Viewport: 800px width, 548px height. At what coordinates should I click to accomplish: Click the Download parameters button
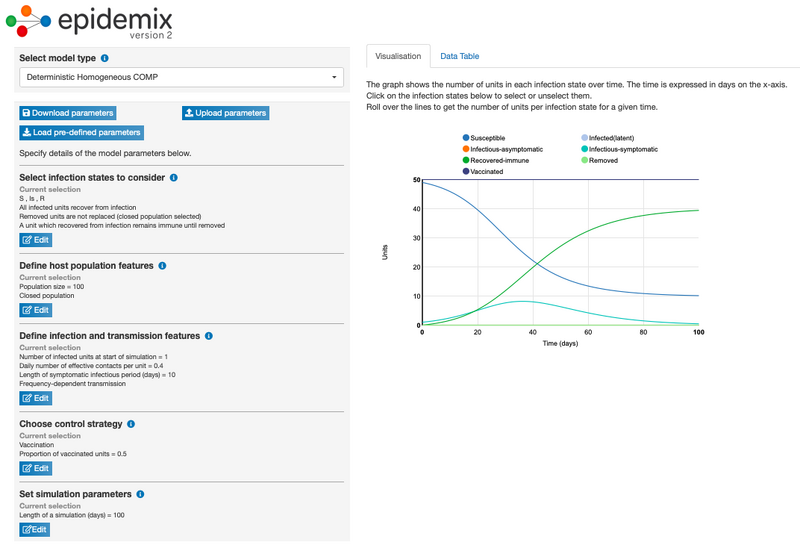coord(68,113)
